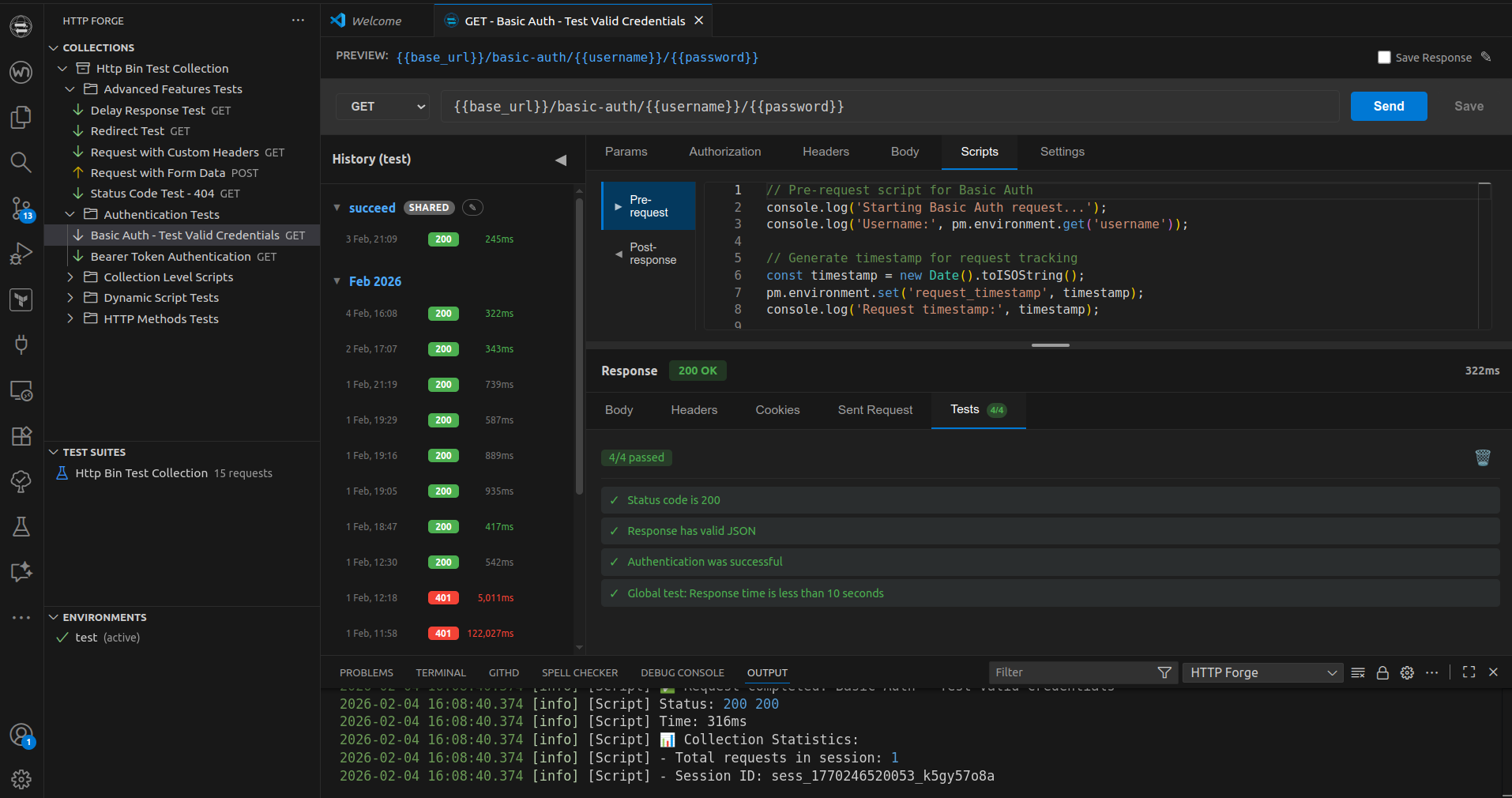The width and height of the screenshot is (1512, 798).
Task: Open the request Settings tab
Action: [x=1062, y=152]
